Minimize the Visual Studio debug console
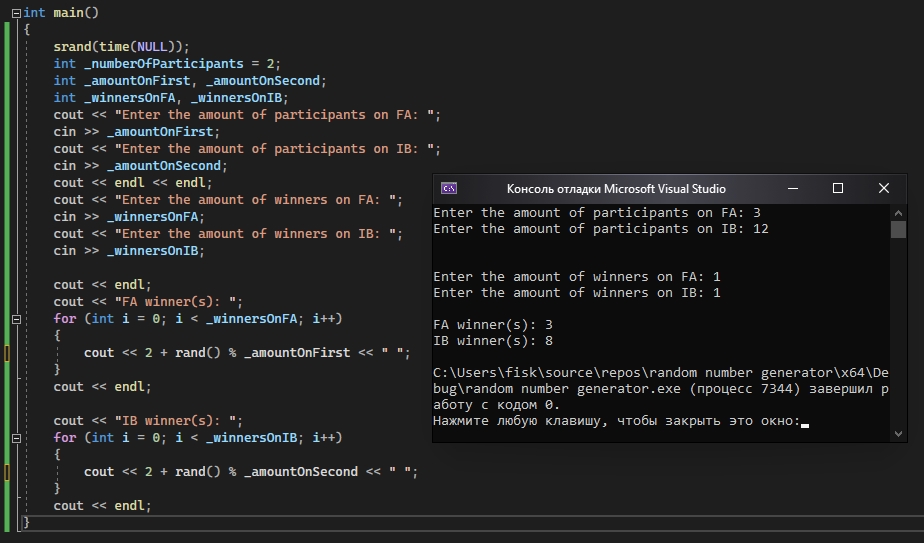Screen dimensions: 924x543 (792, 188)
